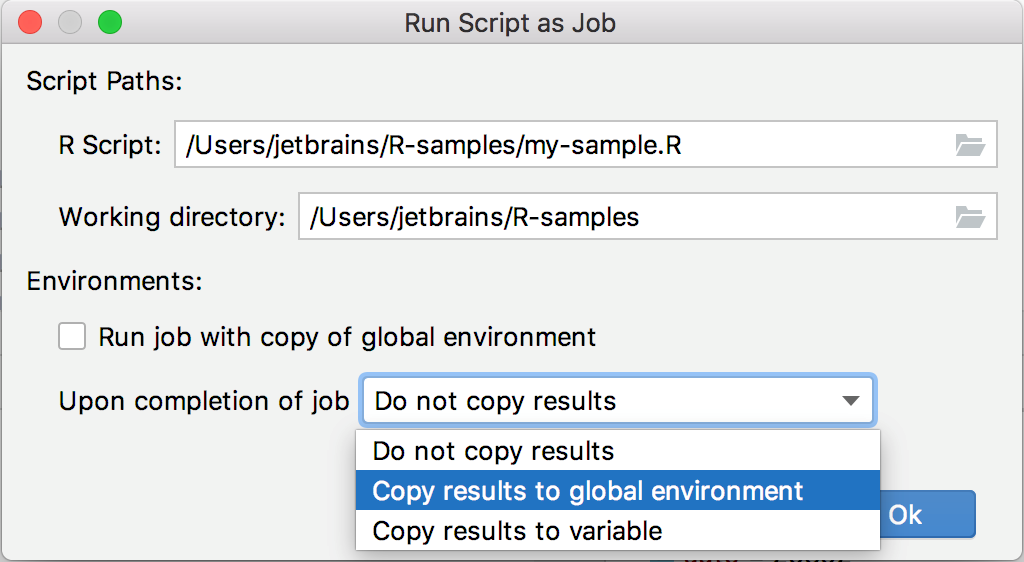1024x562 pixels.
Task: Click inside the Working directory text field
Action: (x=620, y=217)
